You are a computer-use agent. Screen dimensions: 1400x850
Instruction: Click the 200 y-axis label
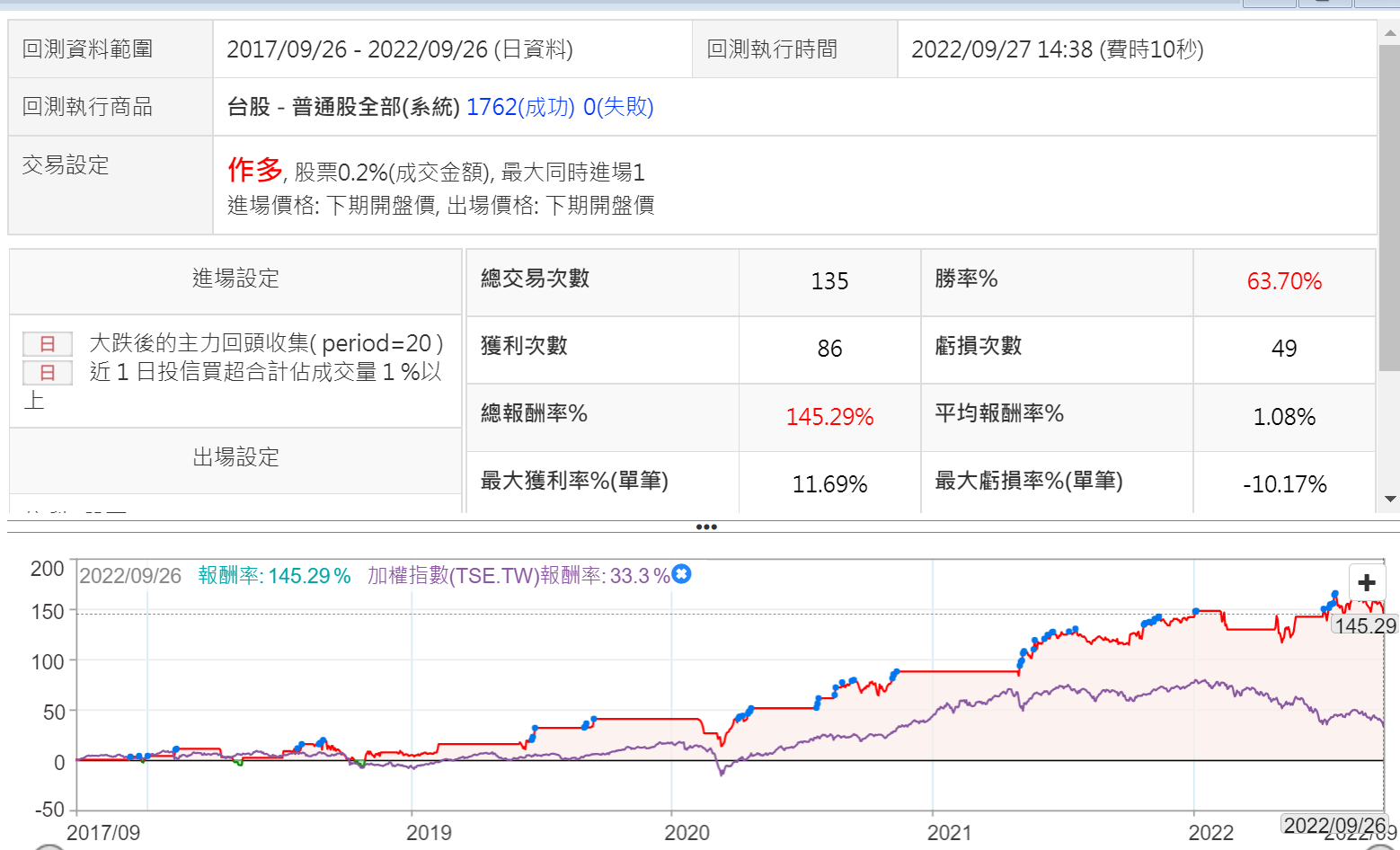[48, 569]
